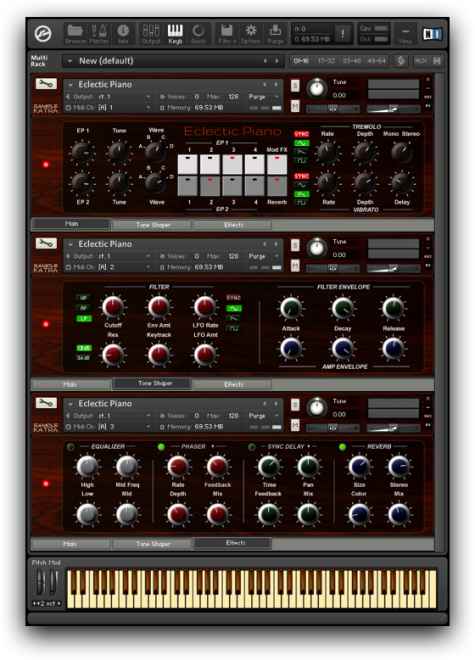
Task: Remove the channel 1 Eclectic Piano via X
Action: [x=428, y=79]
